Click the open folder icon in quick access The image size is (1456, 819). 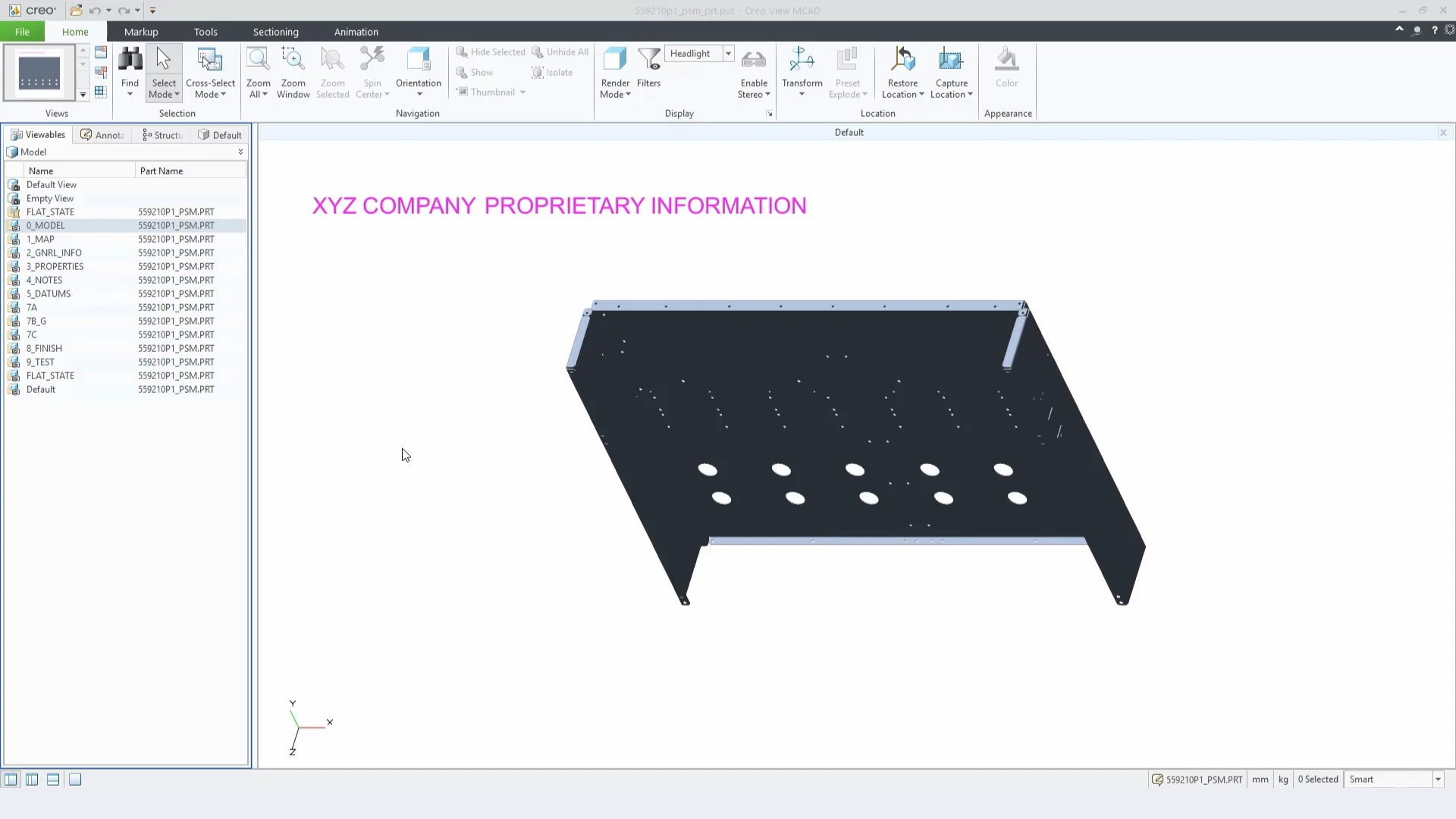76,11
